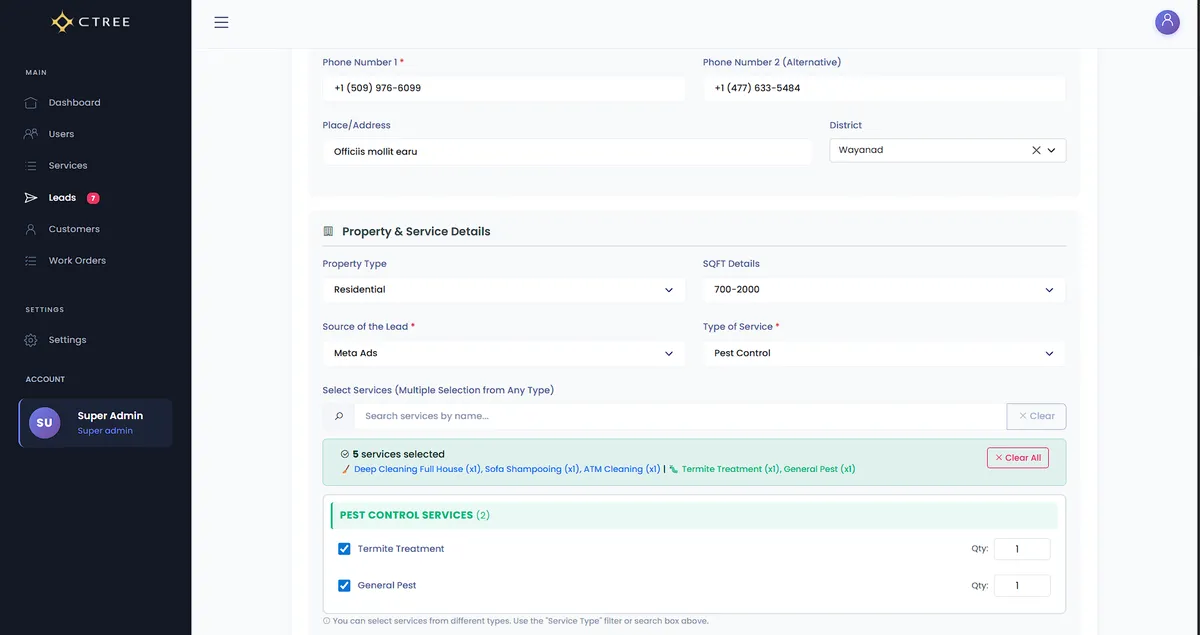Click the Settings gear icon
Viewport: 1200px width, 635px height.
click(x=31, y=340)
